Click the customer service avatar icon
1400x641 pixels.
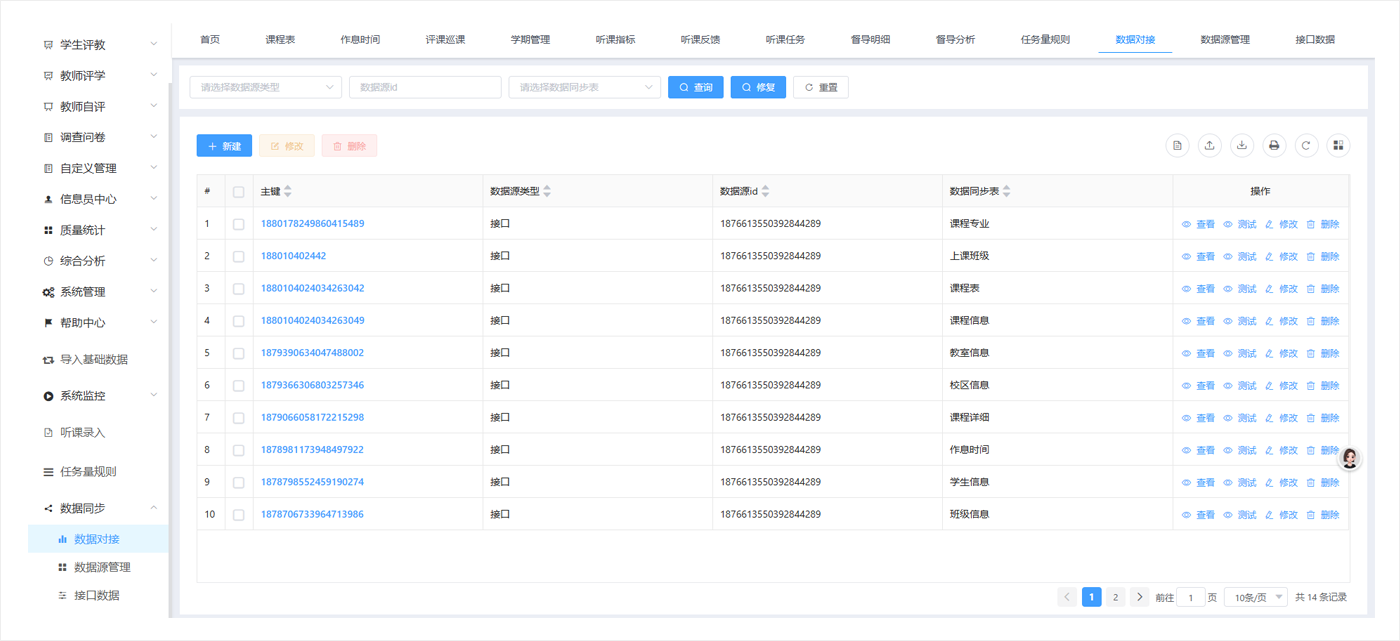[1349, 459]
